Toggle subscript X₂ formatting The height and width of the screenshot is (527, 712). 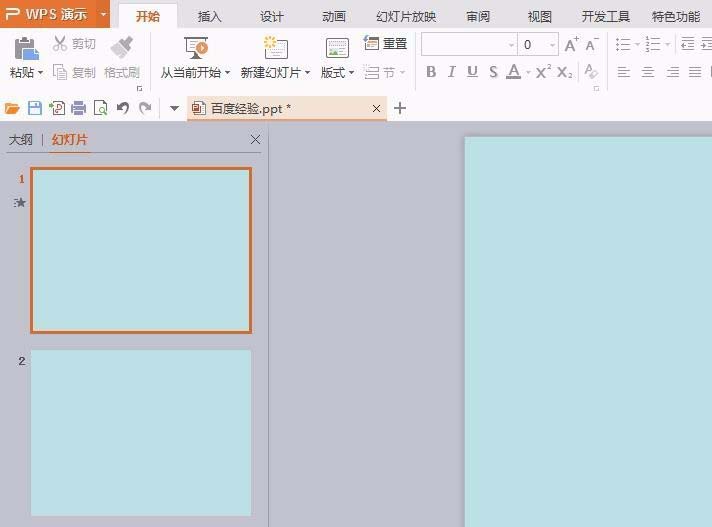click(564, 72)
